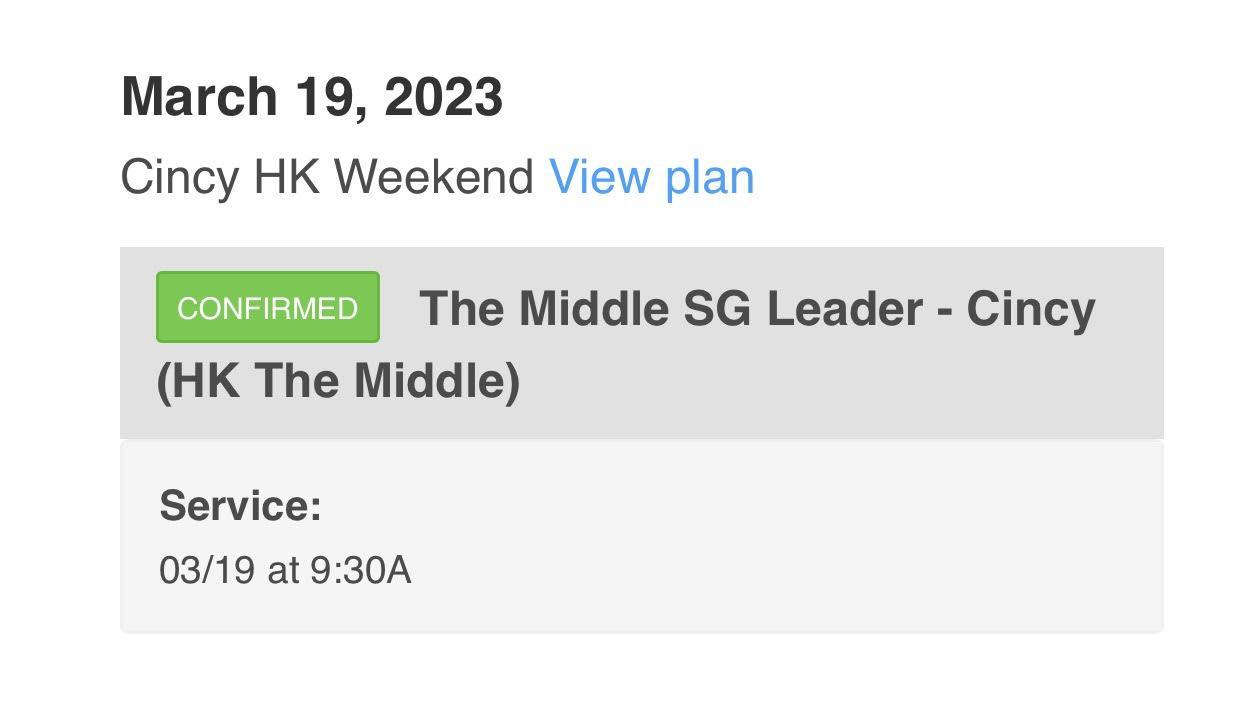Screen dimensions: 1260x701
Task: Click the 03/19 date under Service
Action: pos(205,570)
